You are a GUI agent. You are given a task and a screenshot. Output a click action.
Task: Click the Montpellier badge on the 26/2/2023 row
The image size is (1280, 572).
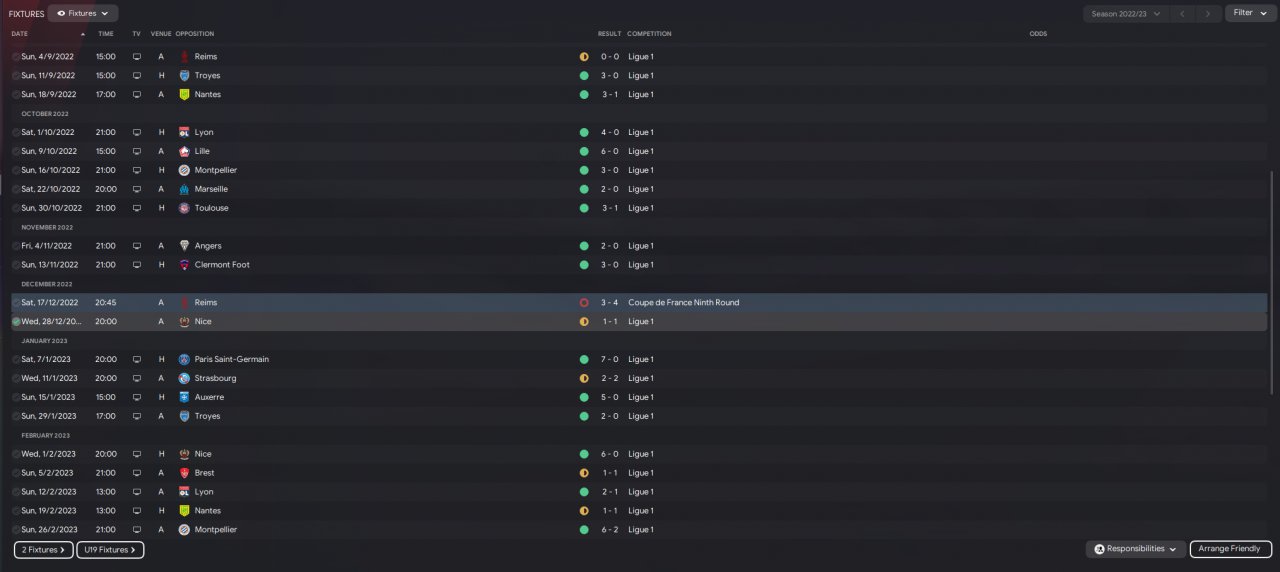click(x=184, y=530)
